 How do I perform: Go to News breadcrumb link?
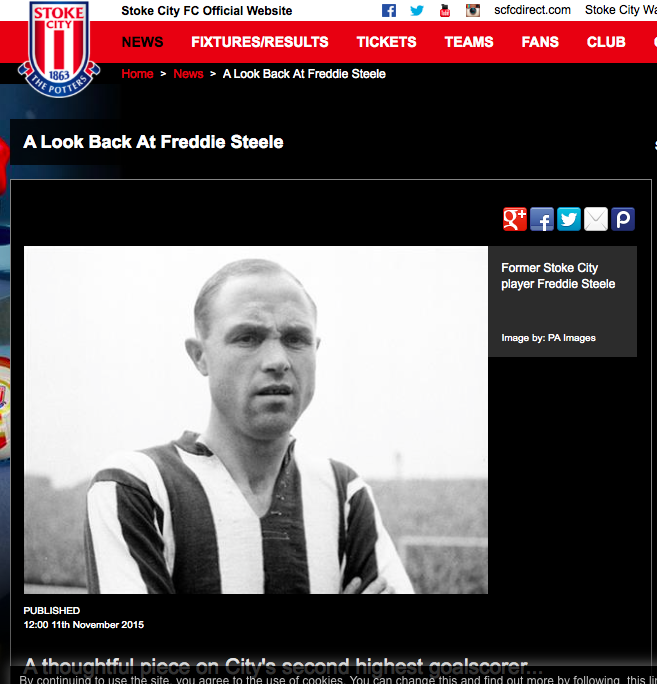click(x=188, y=74)
